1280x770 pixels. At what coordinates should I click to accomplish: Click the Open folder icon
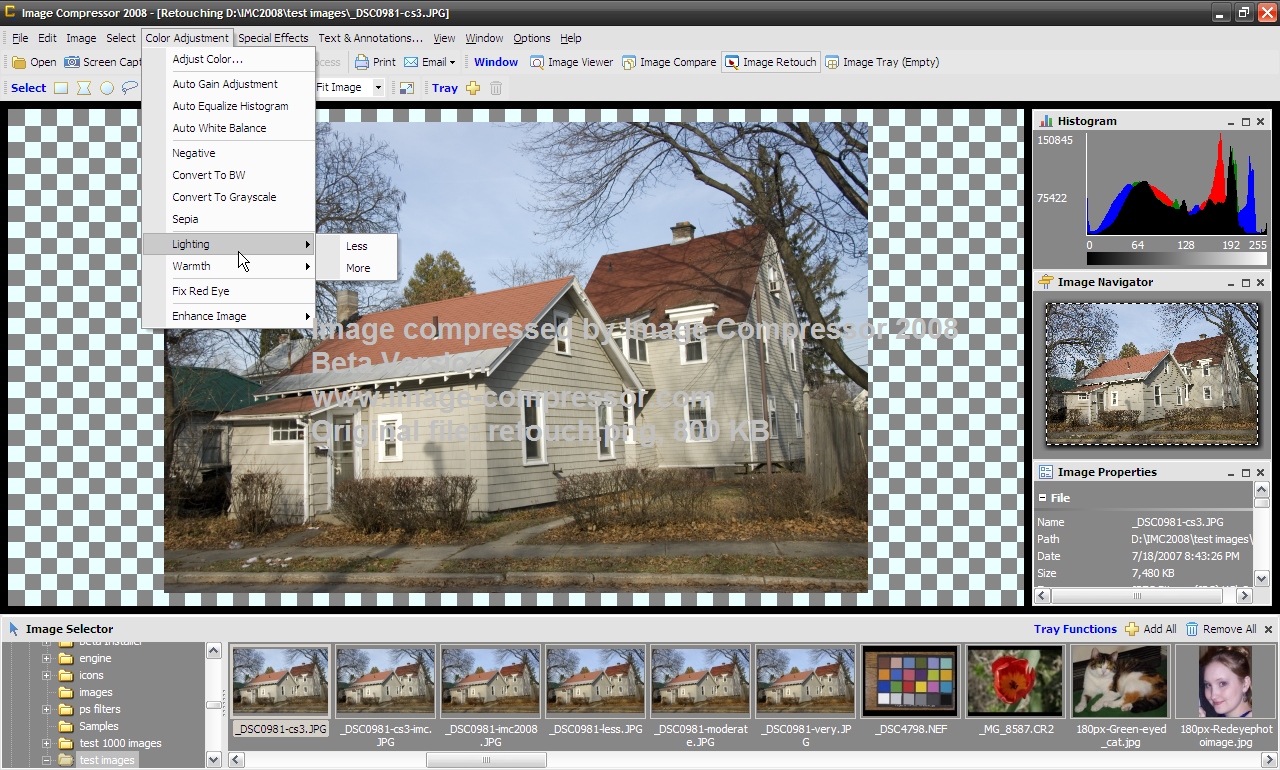coord(19,62)
